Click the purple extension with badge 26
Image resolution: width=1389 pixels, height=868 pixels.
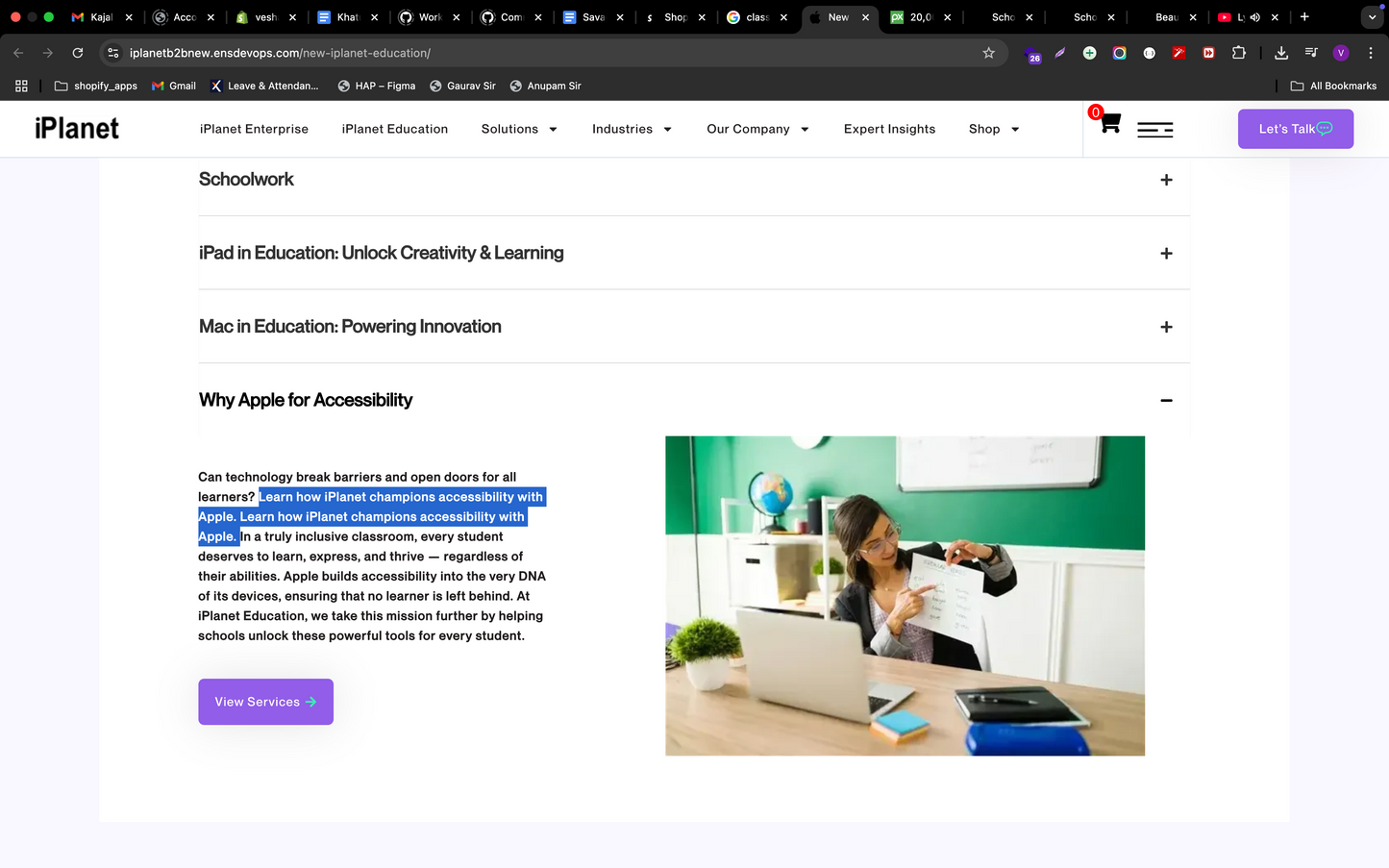pos(1032,55)
